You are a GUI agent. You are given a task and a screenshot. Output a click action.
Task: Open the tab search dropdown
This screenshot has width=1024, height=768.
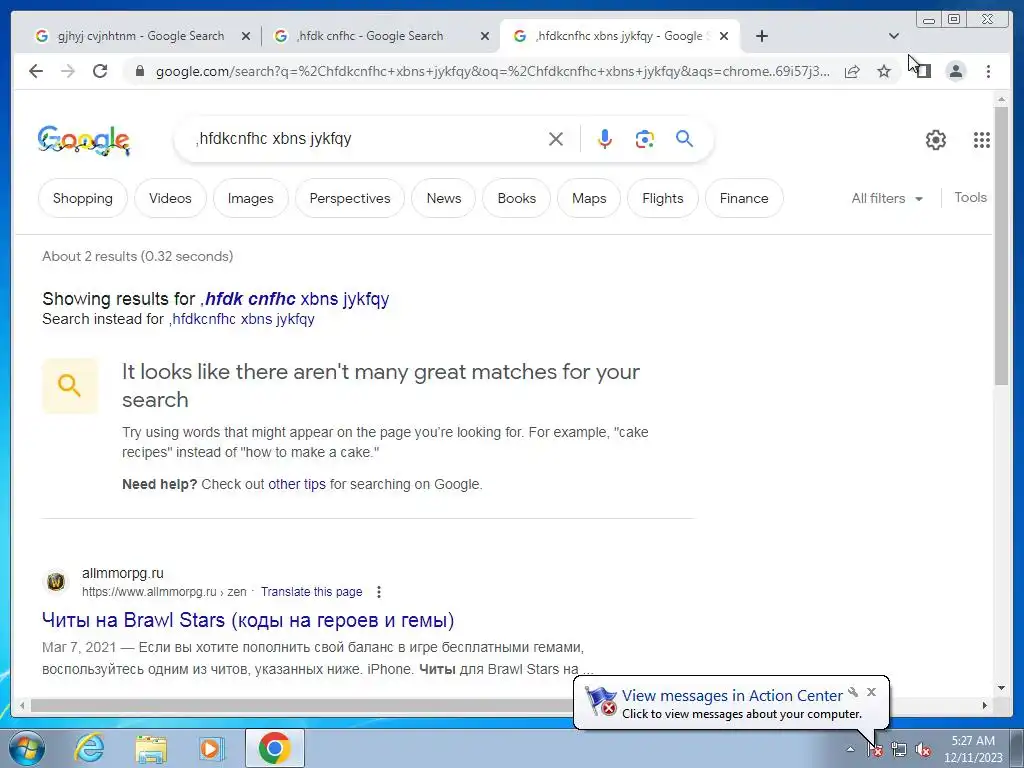point(893,36)
